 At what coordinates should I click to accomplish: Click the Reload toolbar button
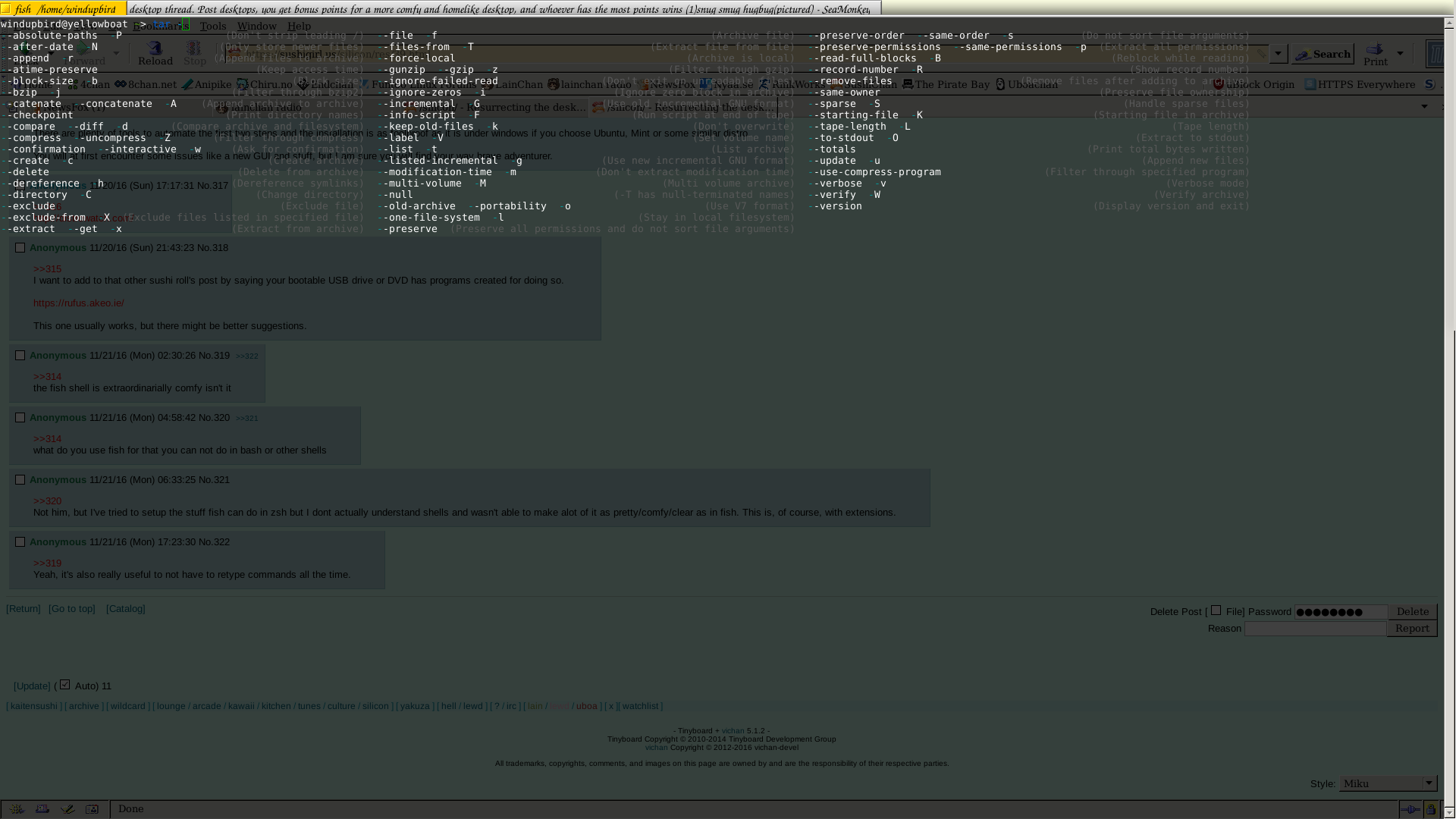point(155,53)
